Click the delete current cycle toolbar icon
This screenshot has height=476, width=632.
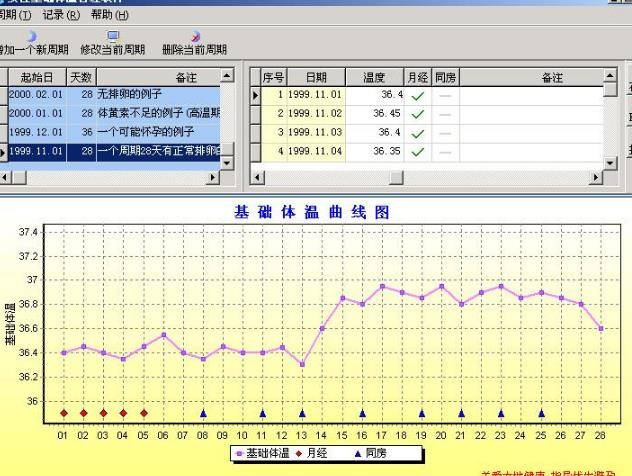point(194,37)
